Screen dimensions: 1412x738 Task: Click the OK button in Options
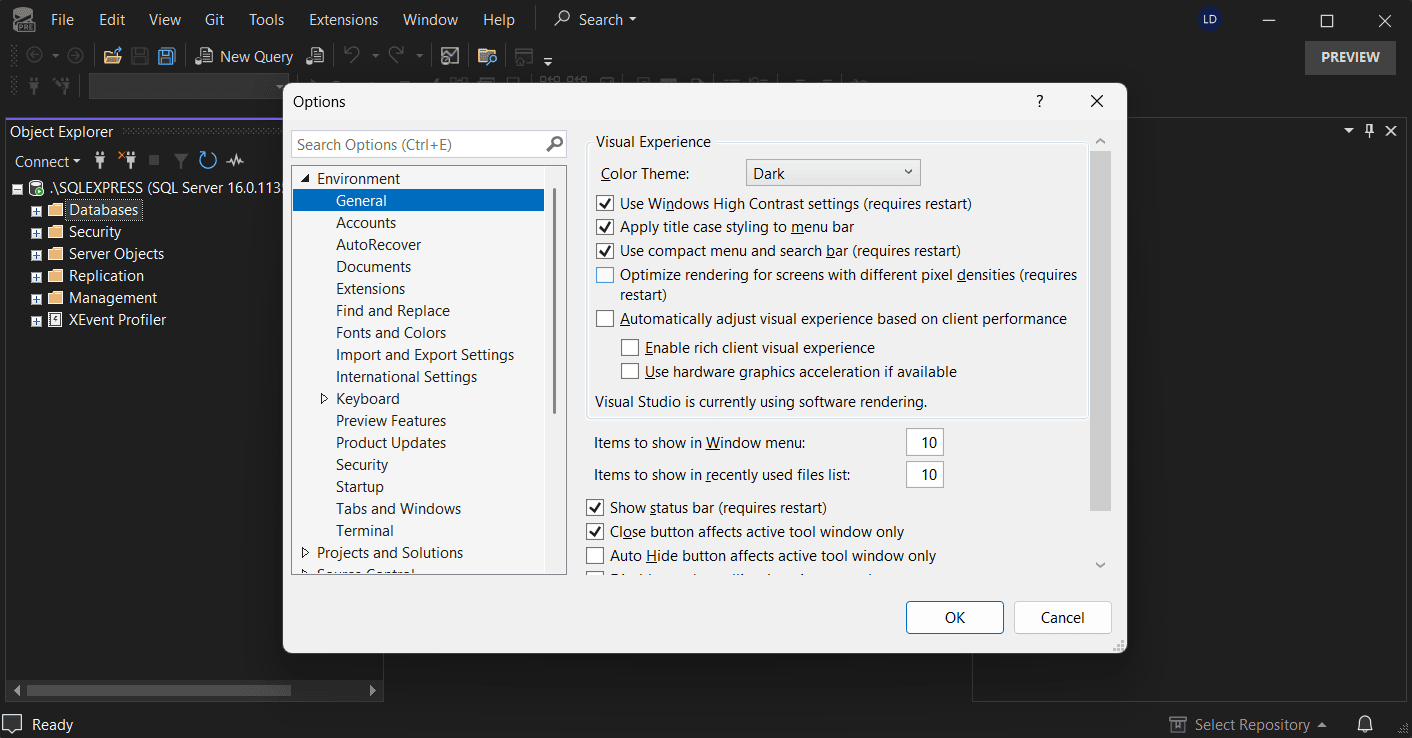pyautogui.click(x=954, y=617)
